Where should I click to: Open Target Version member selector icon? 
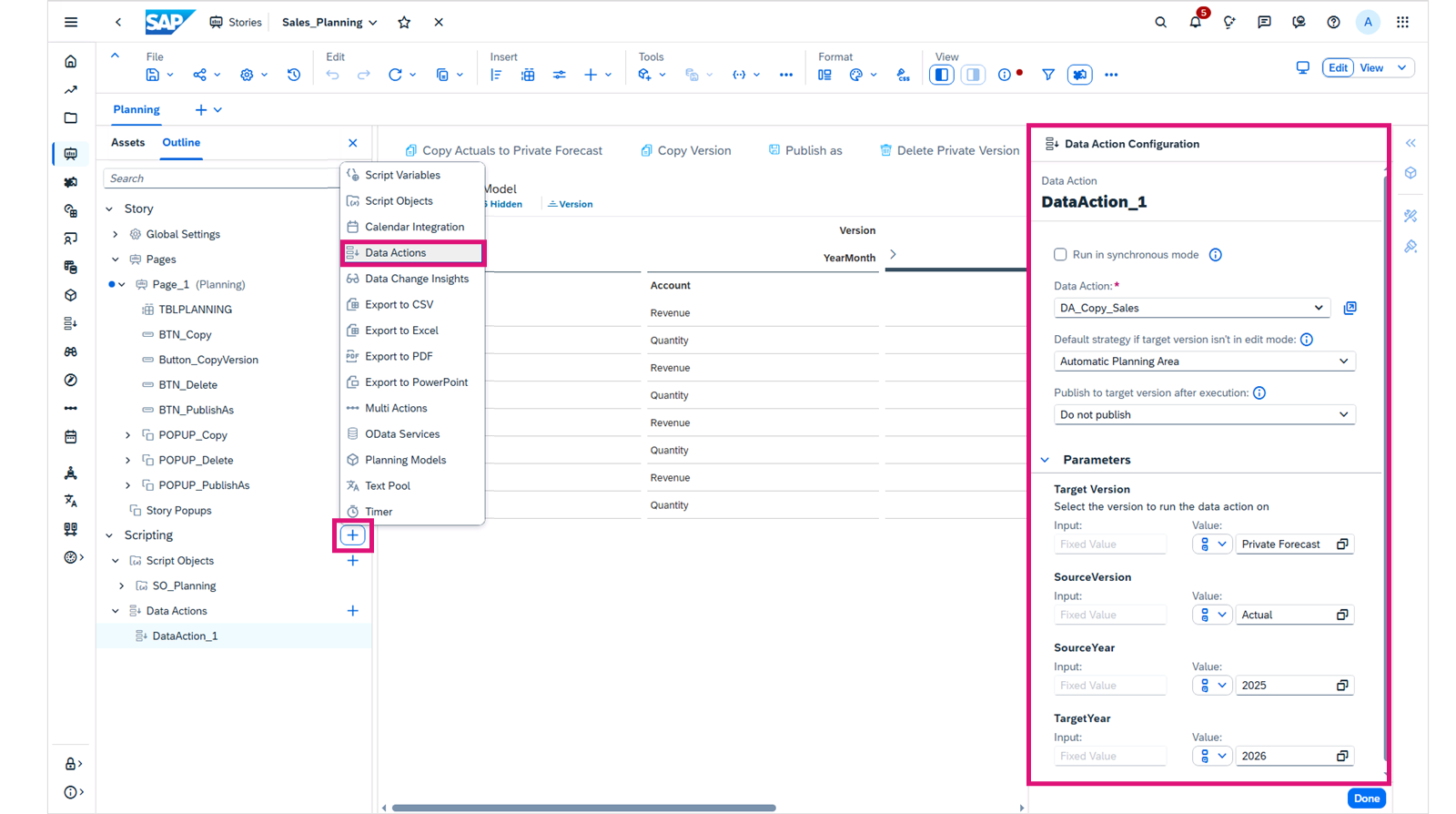pos(1342,544)
